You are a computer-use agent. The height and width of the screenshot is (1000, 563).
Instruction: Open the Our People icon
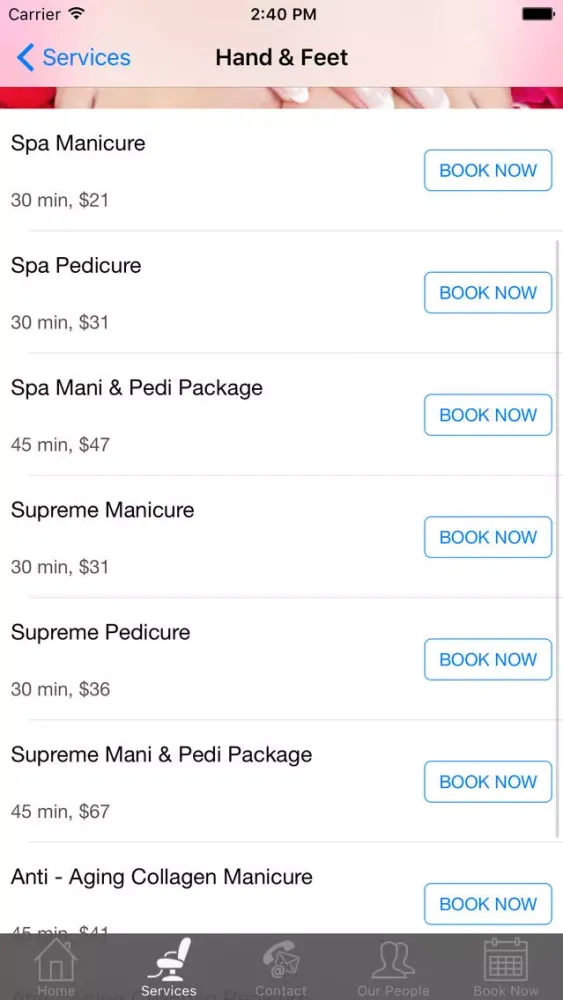(x=393, y=960)
